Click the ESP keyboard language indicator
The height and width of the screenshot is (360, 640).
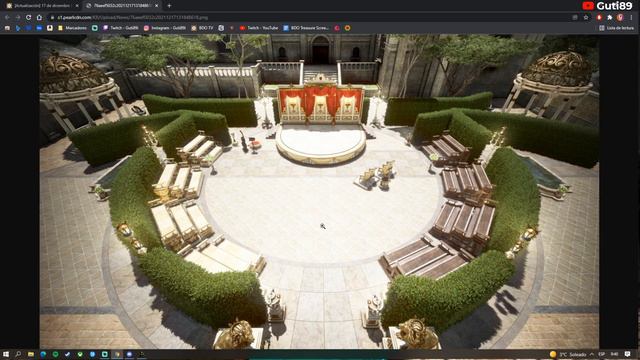point(602,354)
